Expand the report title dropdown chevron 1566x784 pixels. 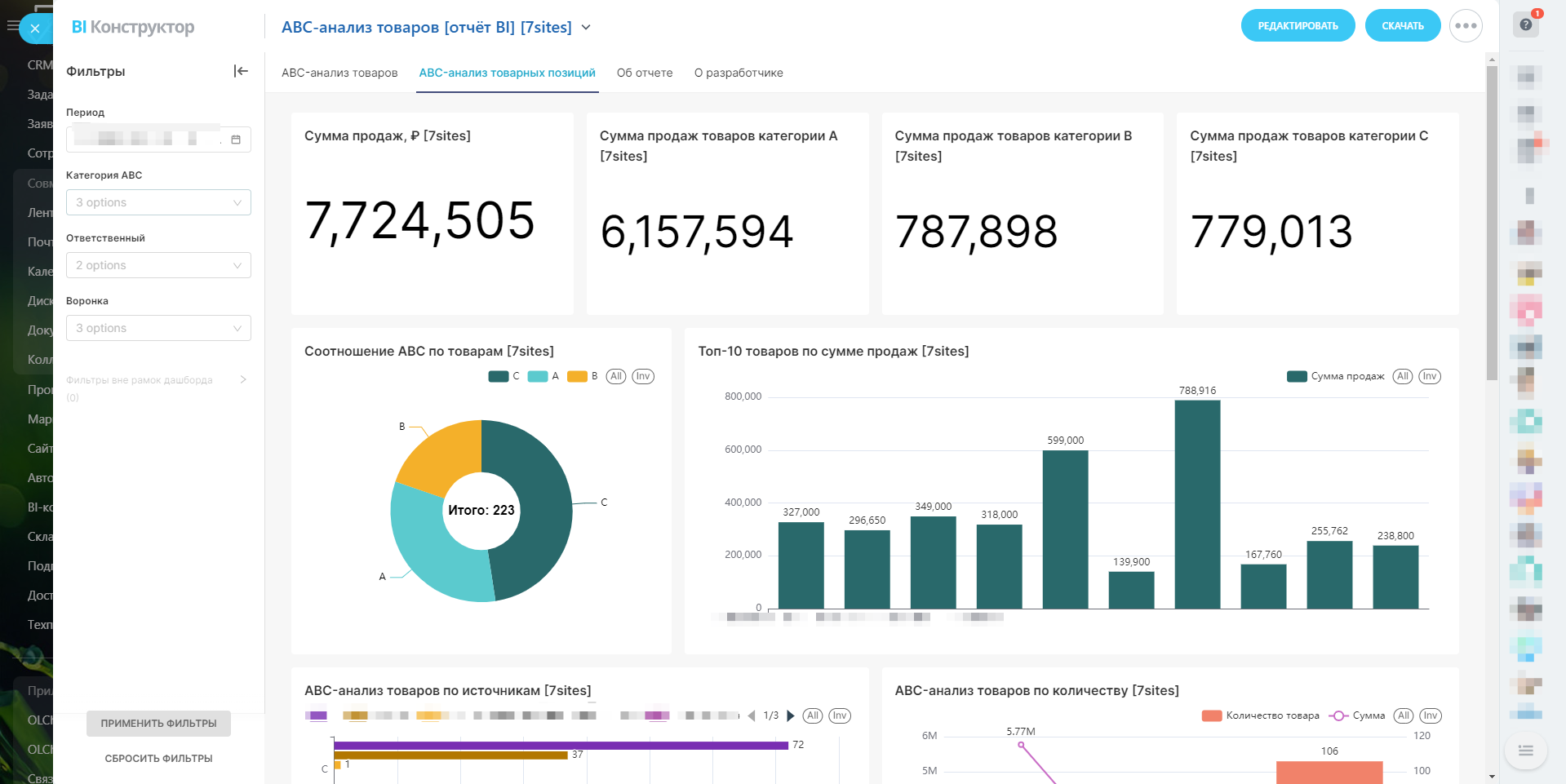(x=586, y=28)
